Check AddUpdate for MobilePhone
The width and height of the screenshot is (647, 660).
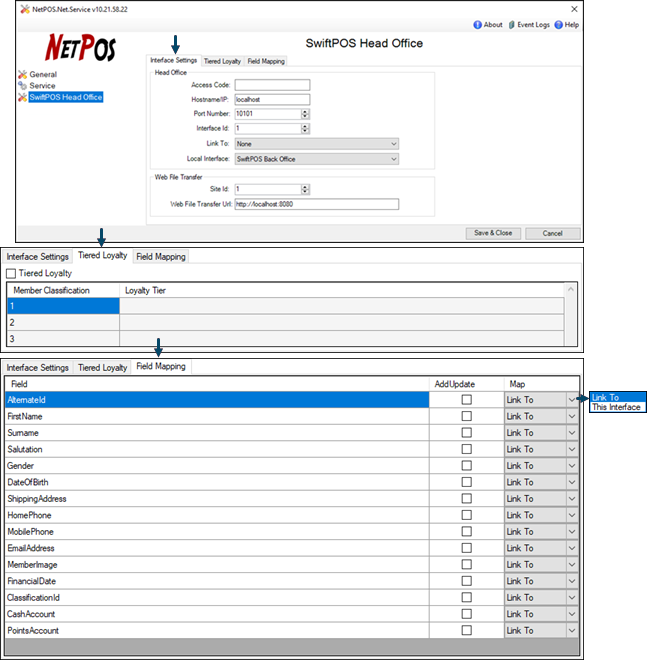click(466, 532)
